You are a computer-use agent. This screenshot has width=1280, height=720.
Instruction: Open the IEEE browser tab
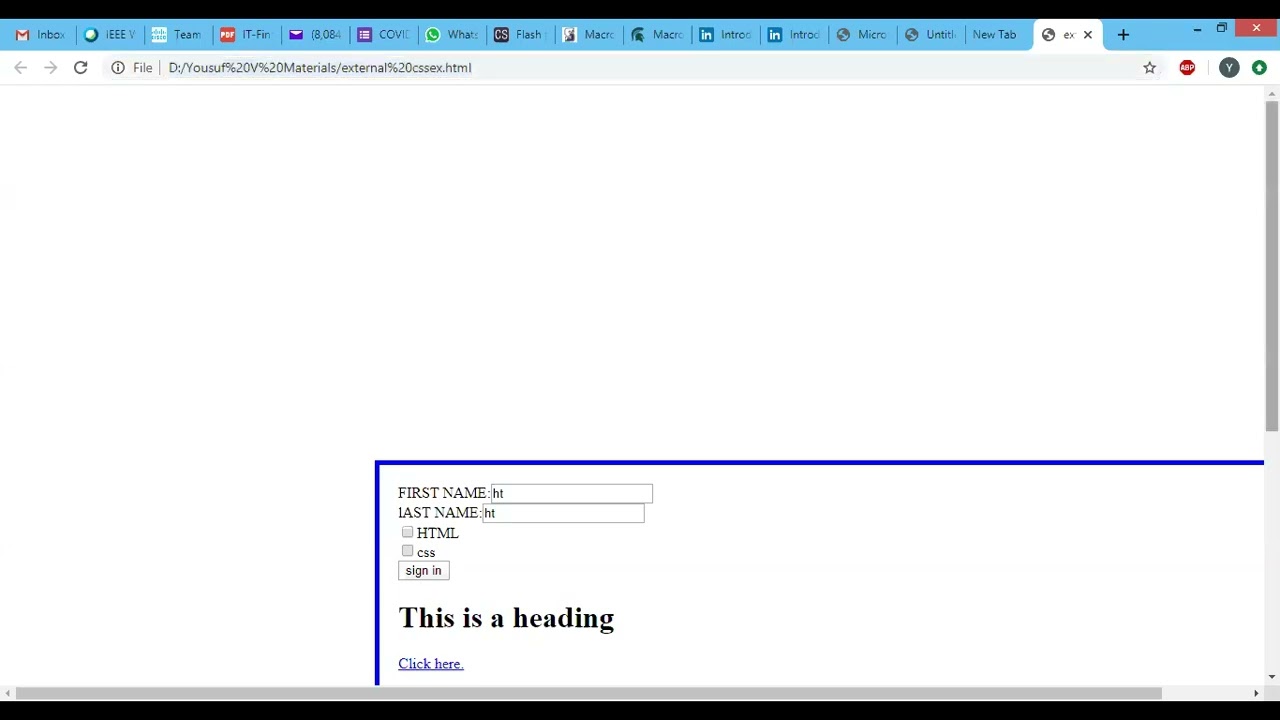point(109,34)
